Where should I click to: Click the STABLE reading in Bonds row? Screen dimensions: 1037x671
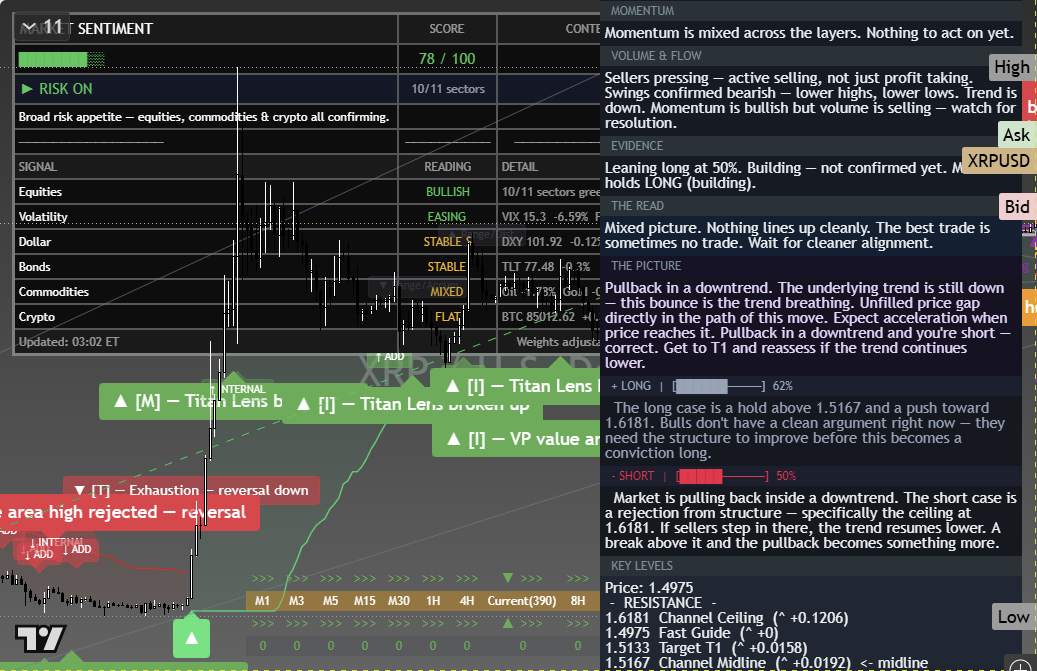[446, 267]
